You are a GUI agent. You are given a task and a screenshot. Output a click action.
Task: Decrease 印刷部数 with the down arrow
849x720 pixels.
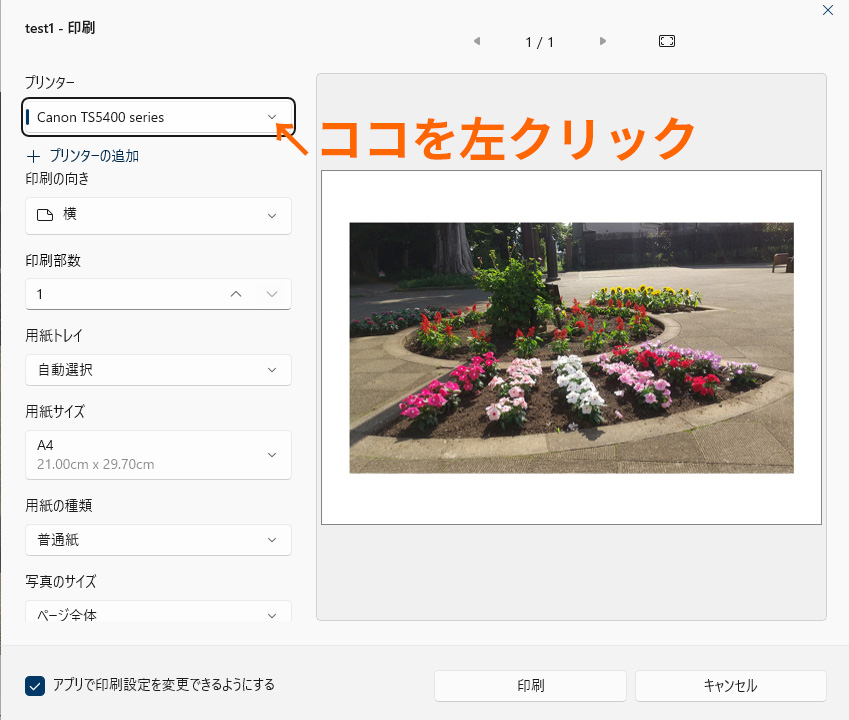click(x=272, y=294)
